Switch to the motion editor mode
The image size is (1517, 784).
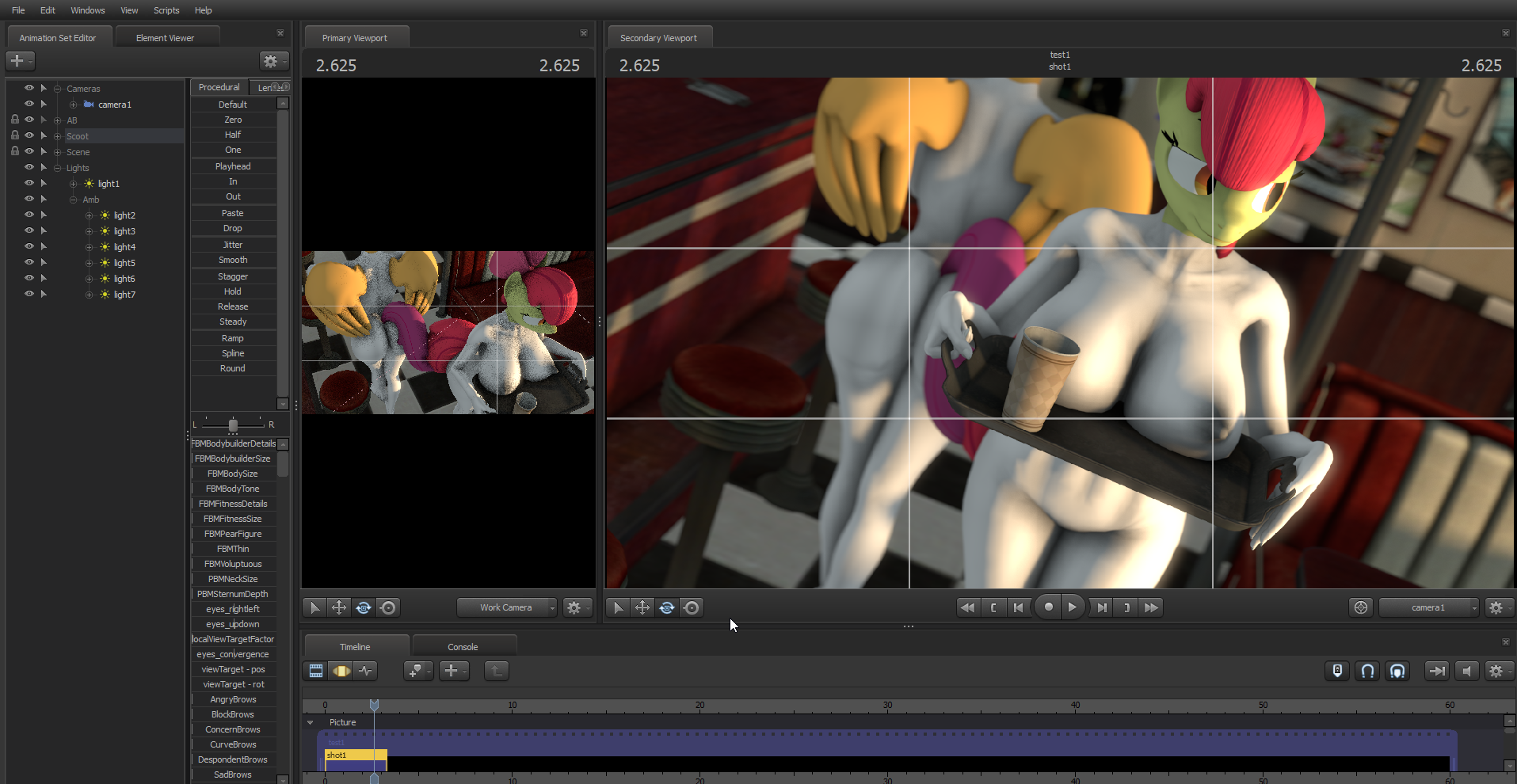click(341, 671)
